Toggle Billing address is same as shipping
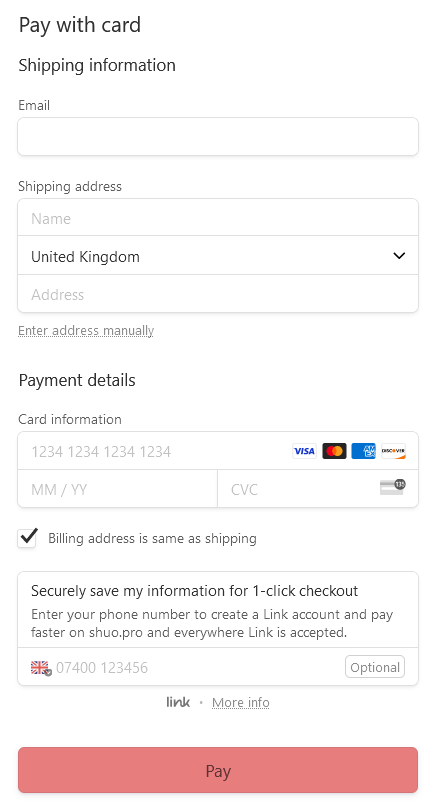Image resolution: width=444 pixels, height=812 pixels. point(27,538)
